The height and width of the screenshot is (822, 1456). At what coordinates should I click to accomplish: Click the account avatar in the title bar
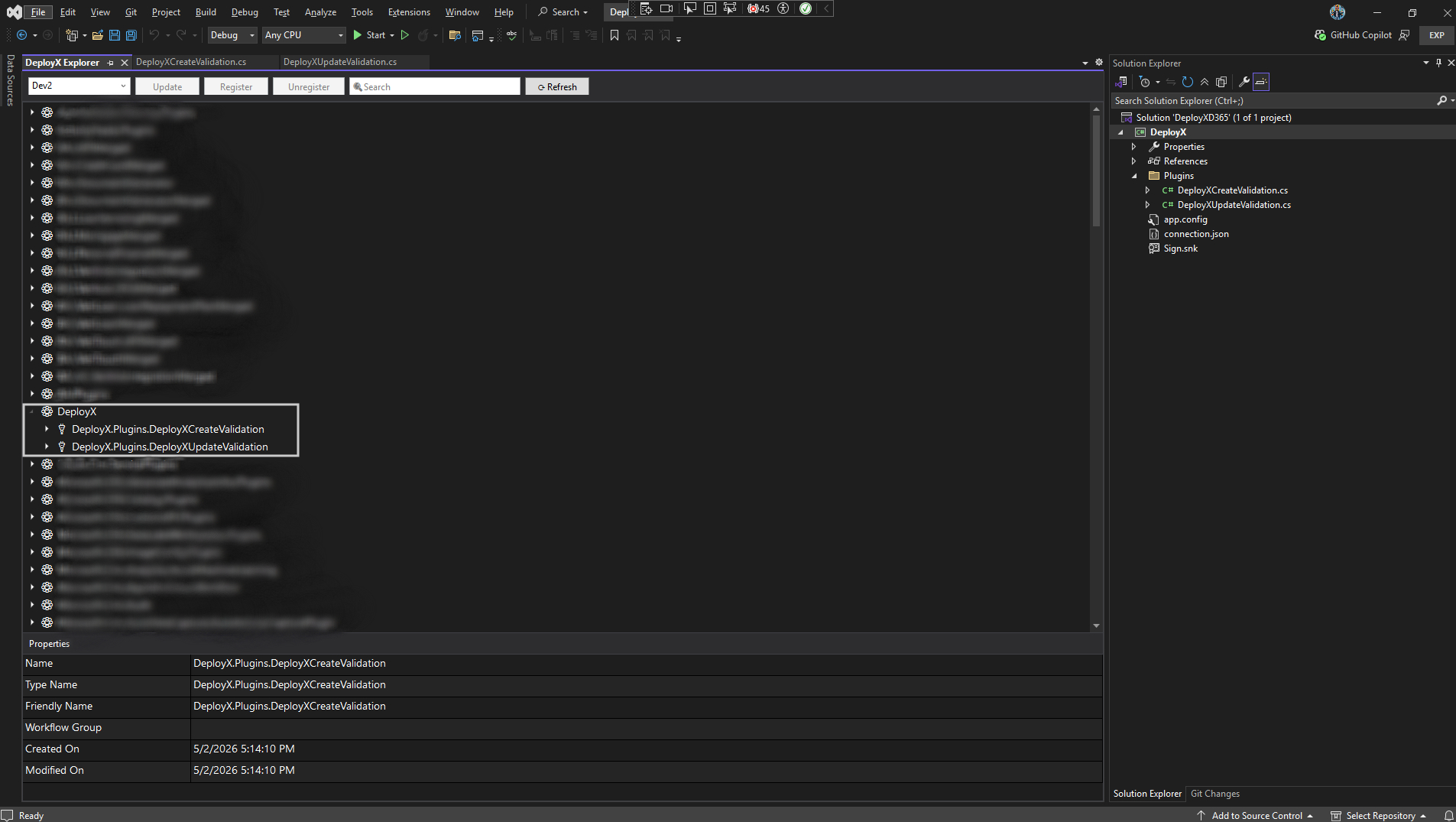click(1338, 12)
